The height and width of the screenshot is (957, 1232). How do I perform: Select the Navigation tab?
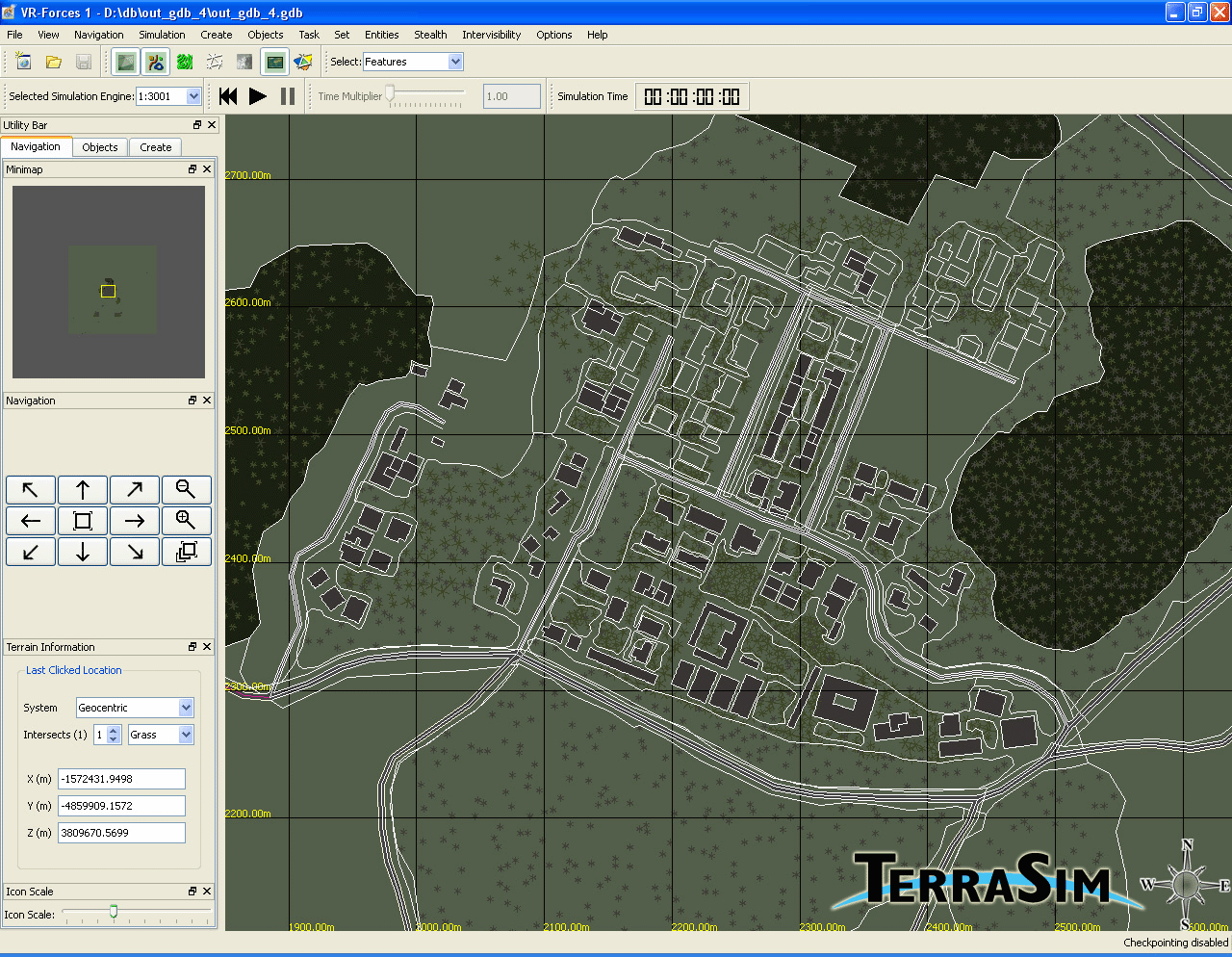36,146
